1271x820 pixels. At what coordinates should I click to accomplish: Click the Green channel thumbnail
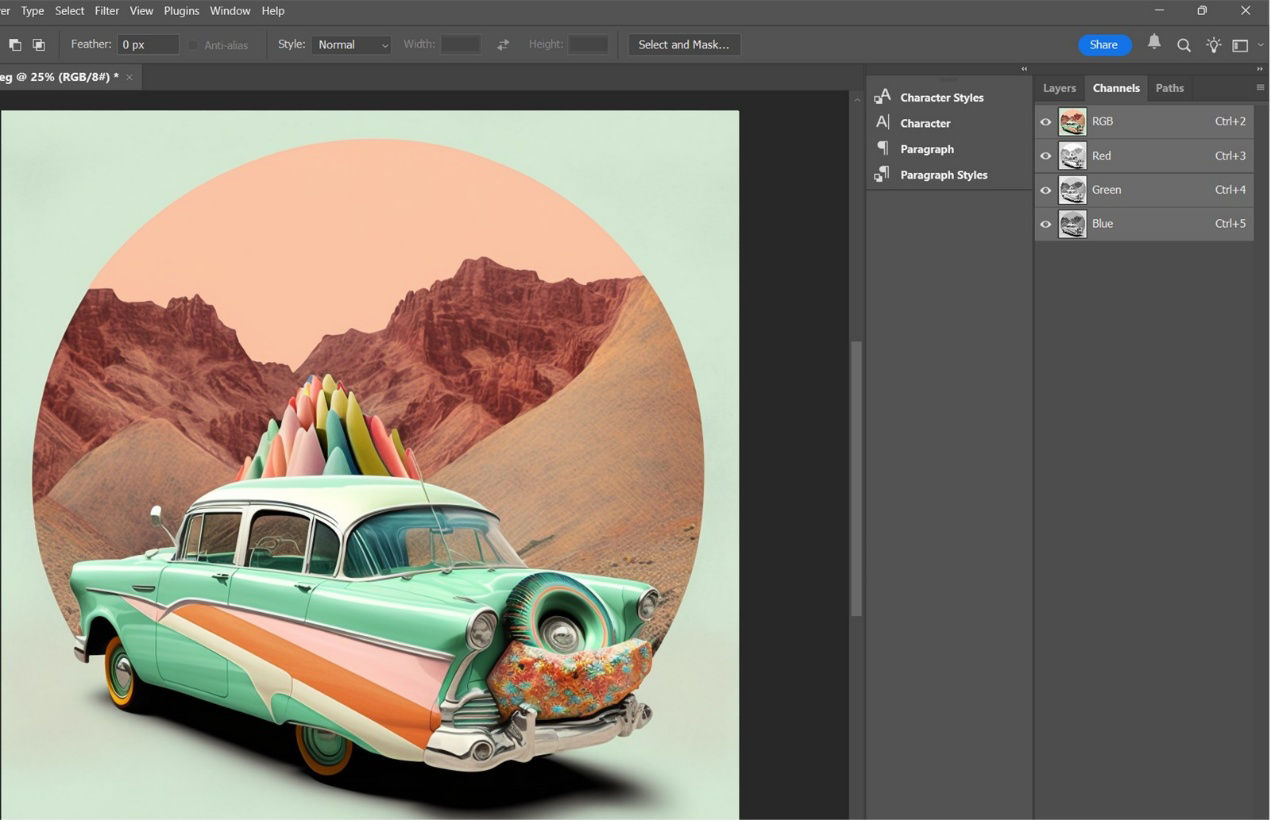1072,189
